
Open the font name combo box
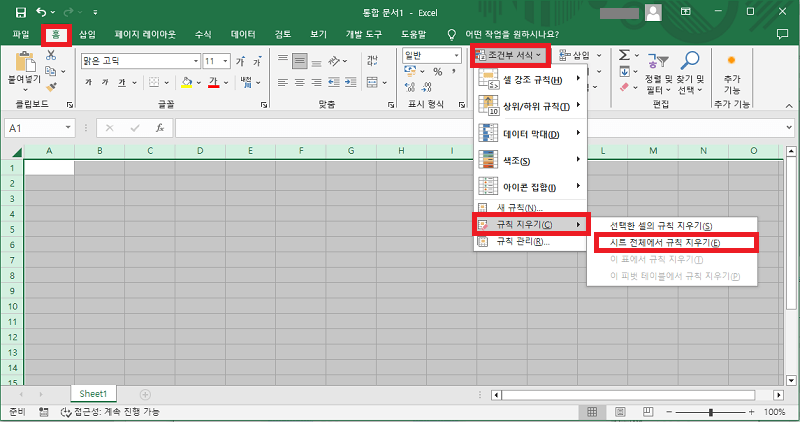point(140,61)
